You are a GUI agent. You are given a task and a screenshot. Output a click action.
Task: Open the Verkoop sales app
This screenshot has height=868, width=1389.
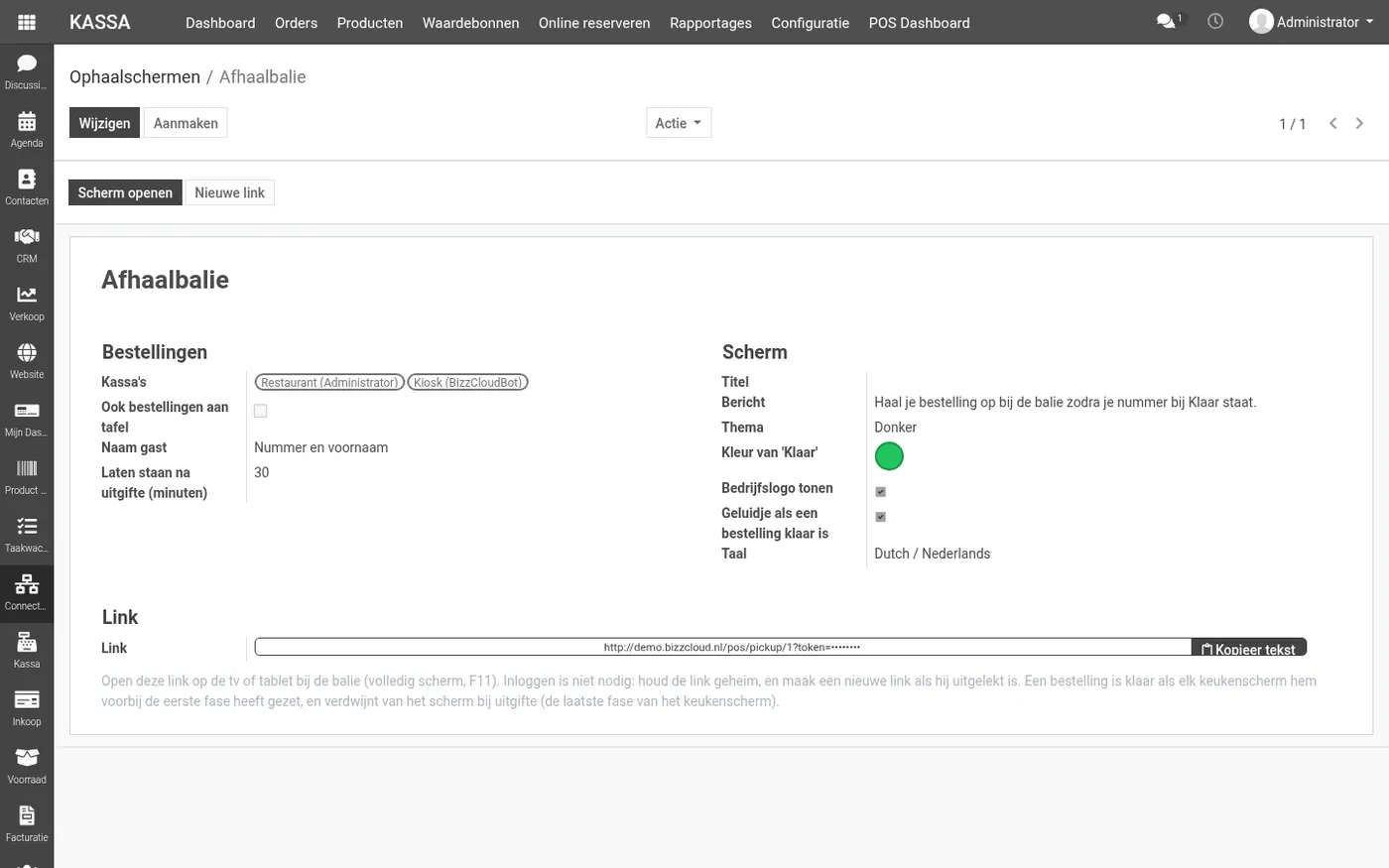click(27, 304)
